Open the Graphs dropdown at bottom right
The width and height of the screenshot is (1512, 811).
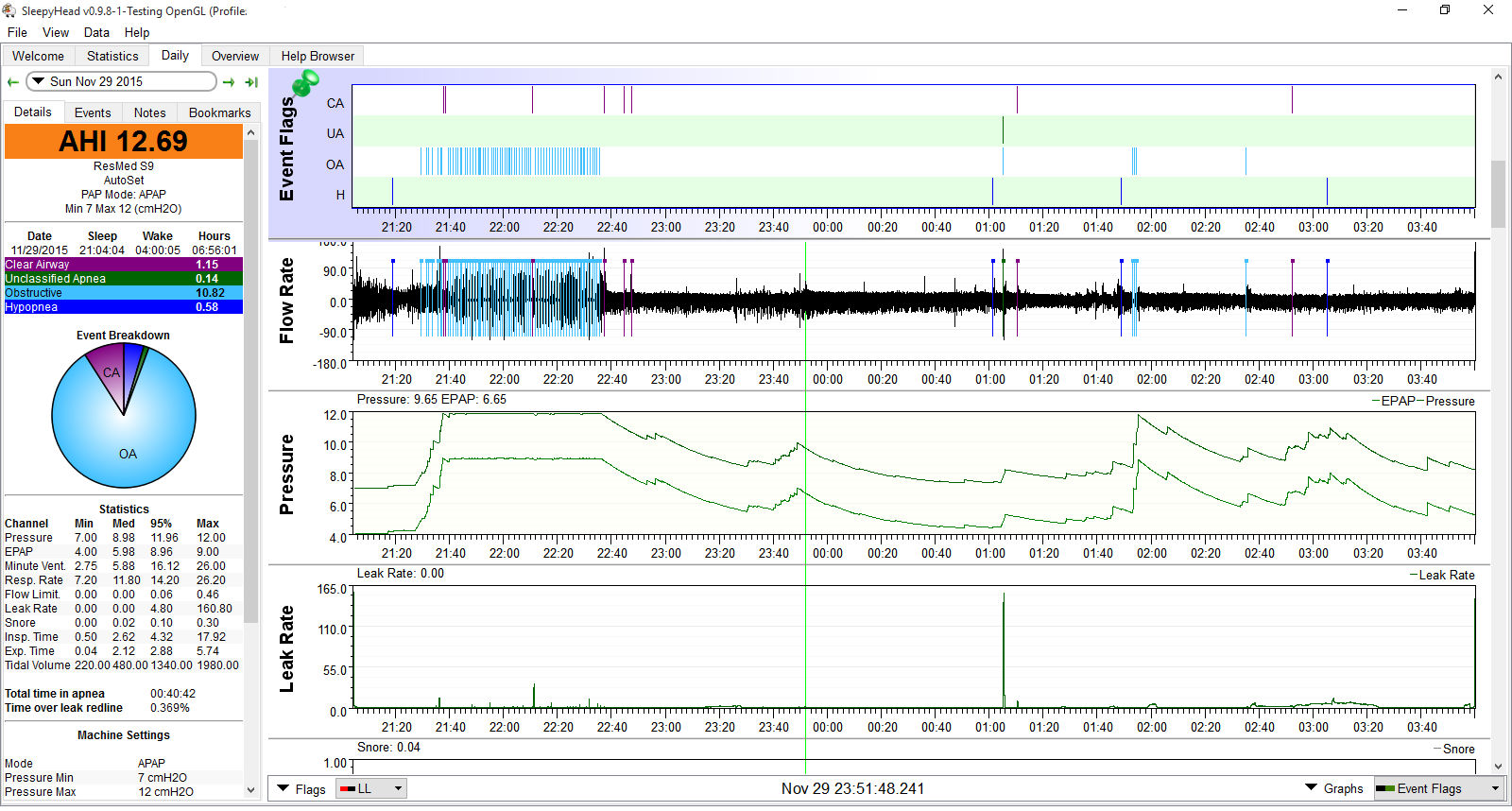click(x=1333, y=788)
